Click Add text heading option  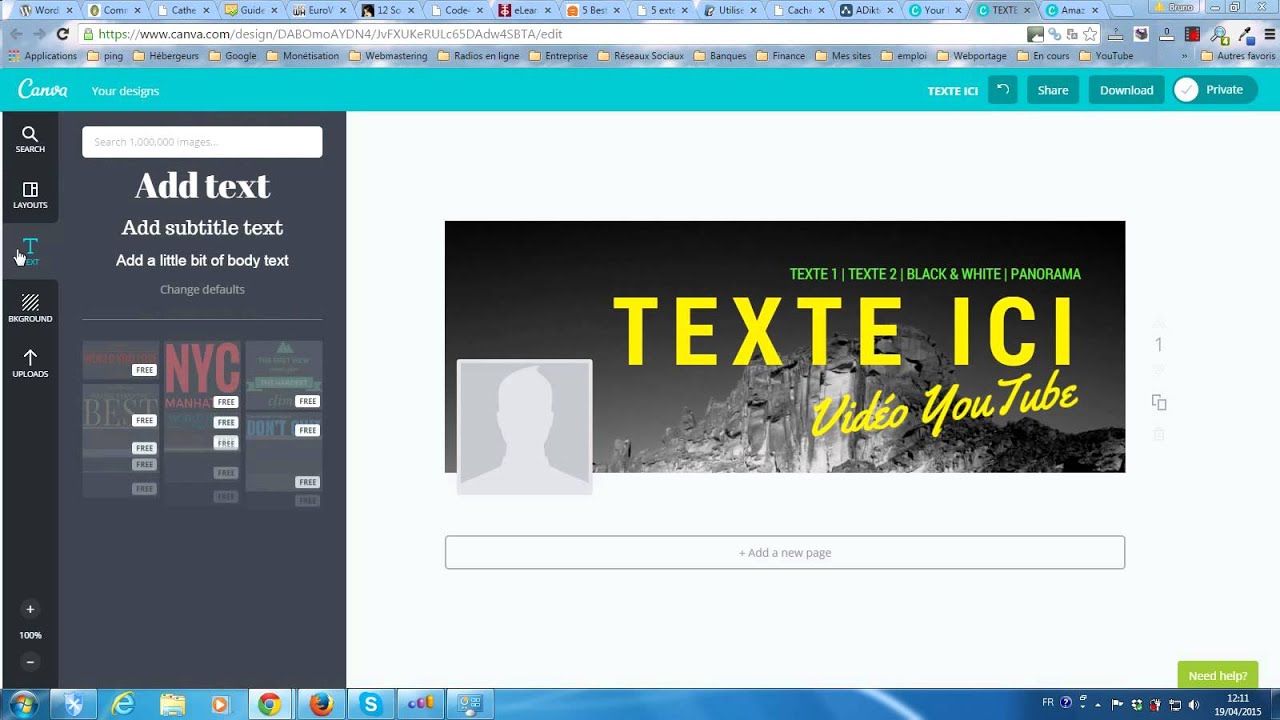[202, 186]
